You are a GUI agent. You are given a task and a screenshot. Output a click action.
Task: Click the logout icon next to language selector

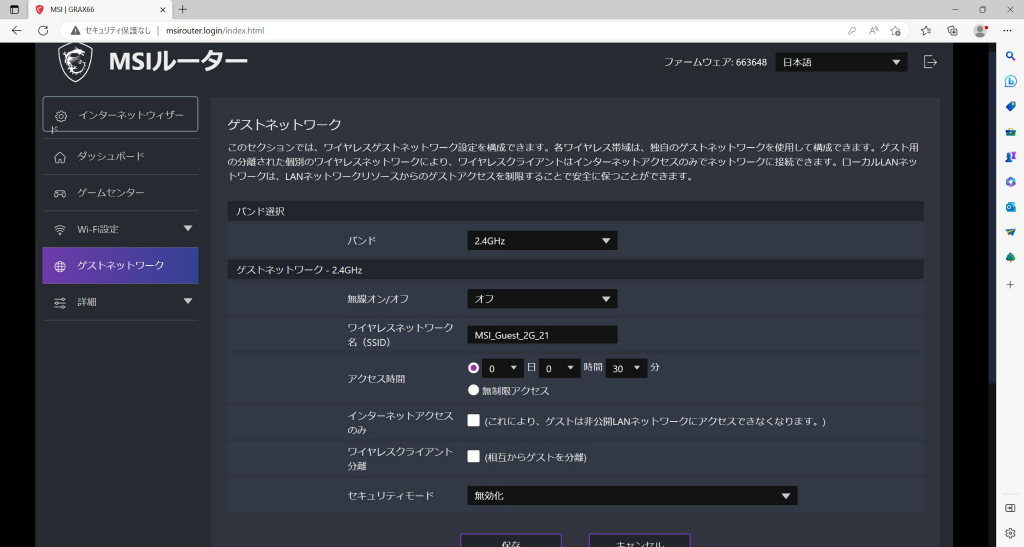point(930,62)
